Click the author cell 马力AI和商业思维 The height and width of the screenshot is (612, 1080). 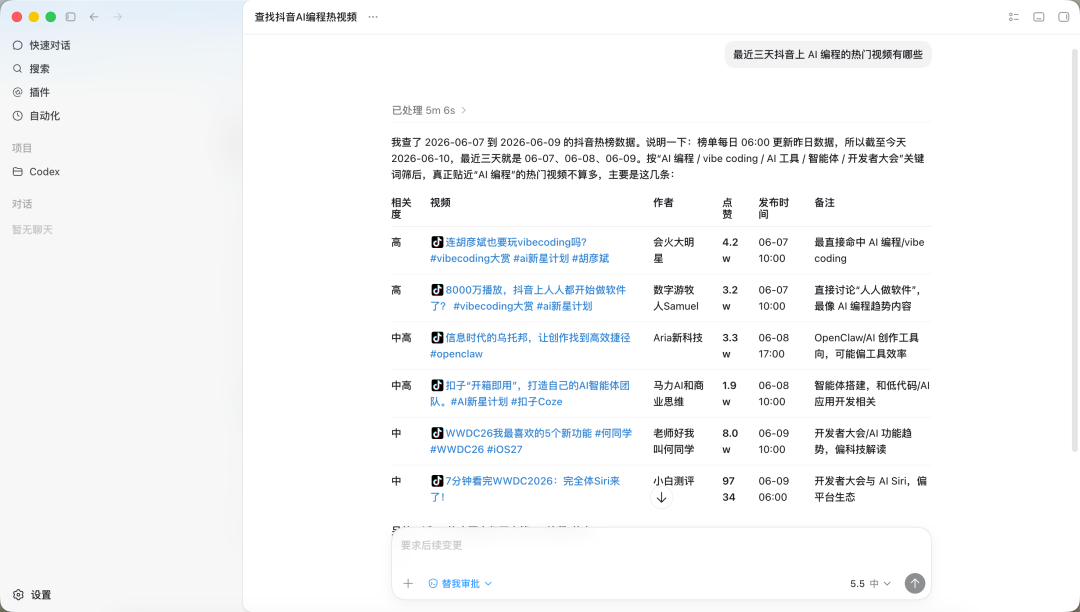point(678,394)
